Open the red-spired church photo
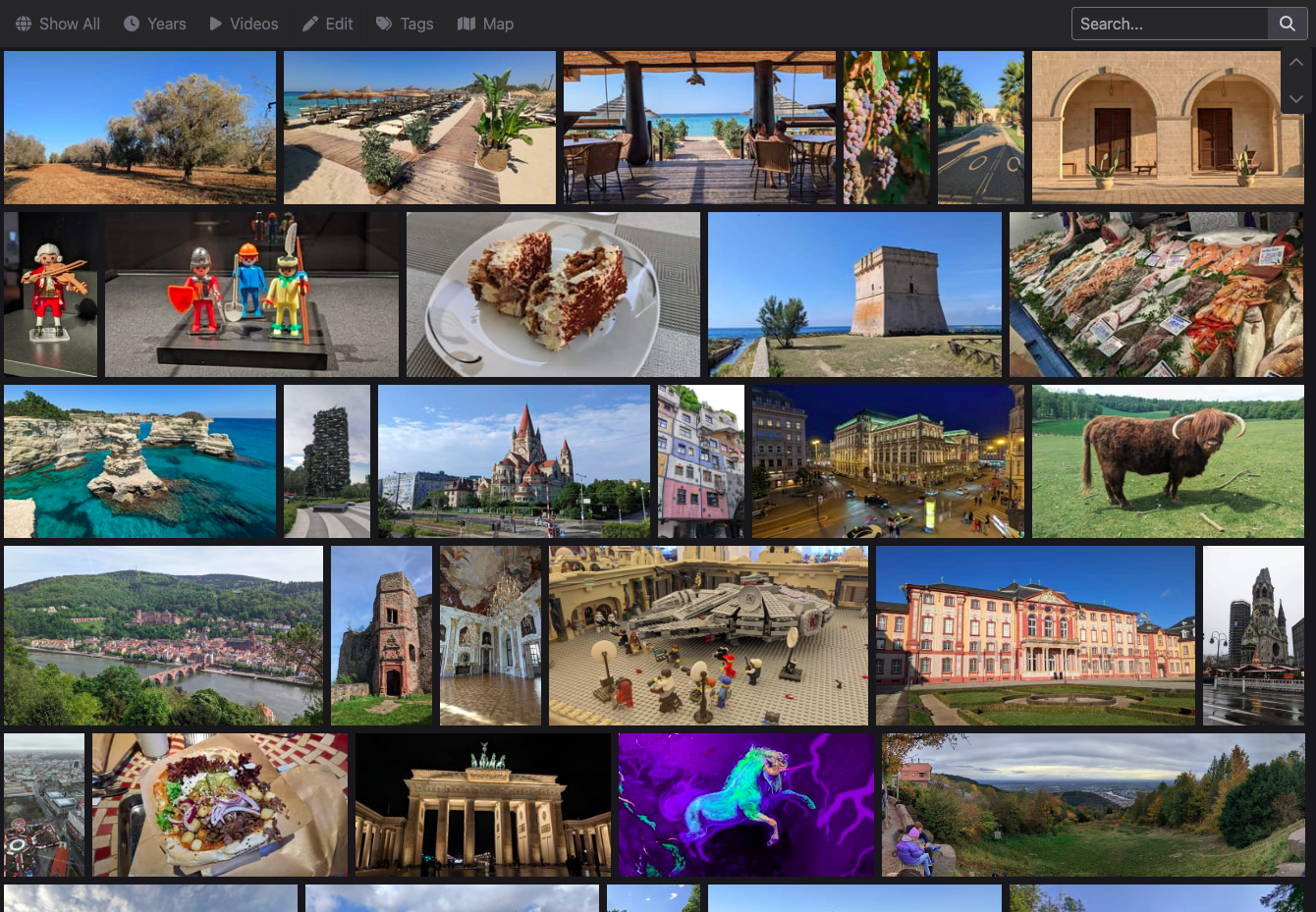 [x=514, y=461]
